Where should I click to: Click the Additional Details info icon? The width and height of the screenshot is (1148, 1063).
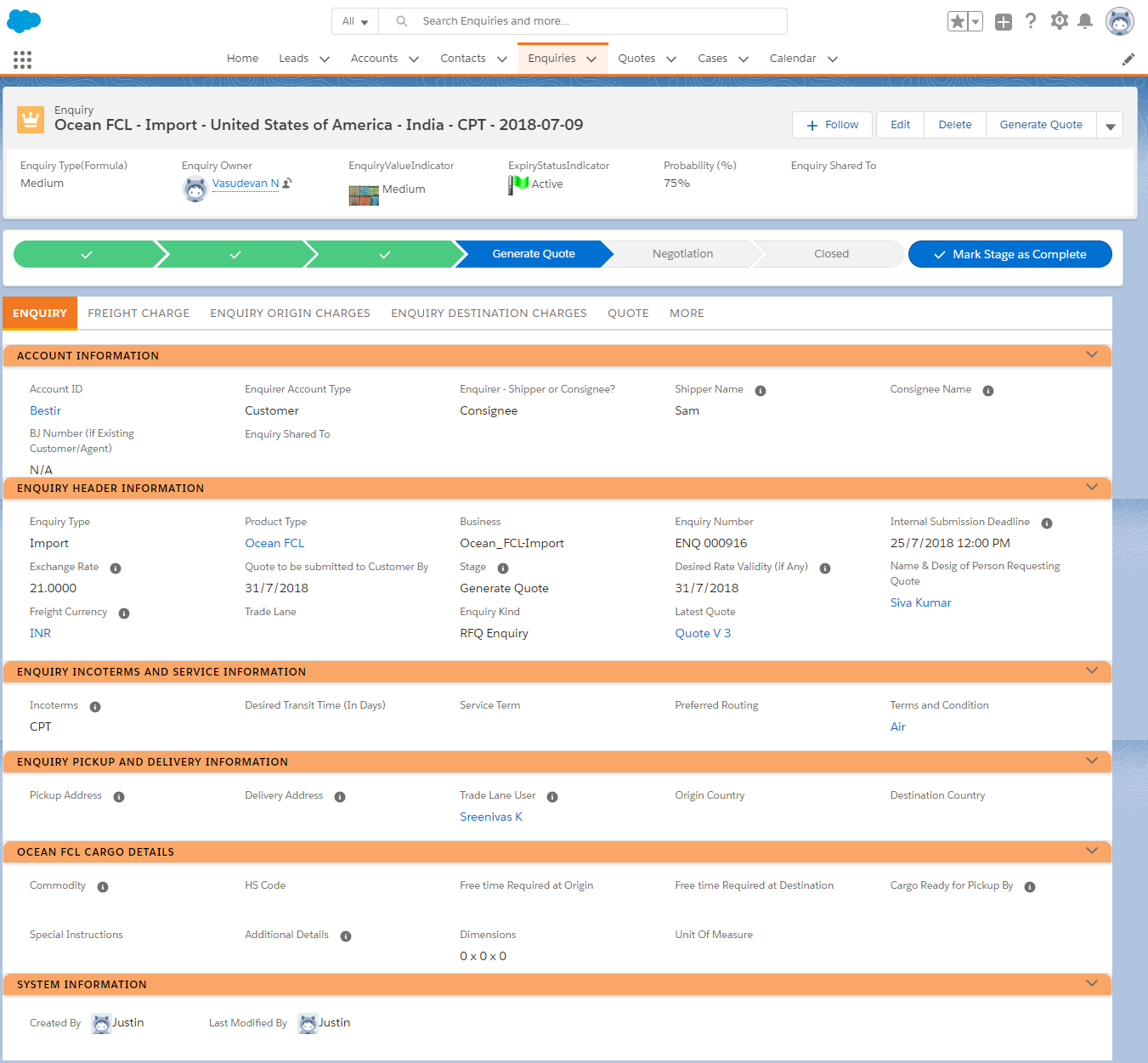pos(346,936)
